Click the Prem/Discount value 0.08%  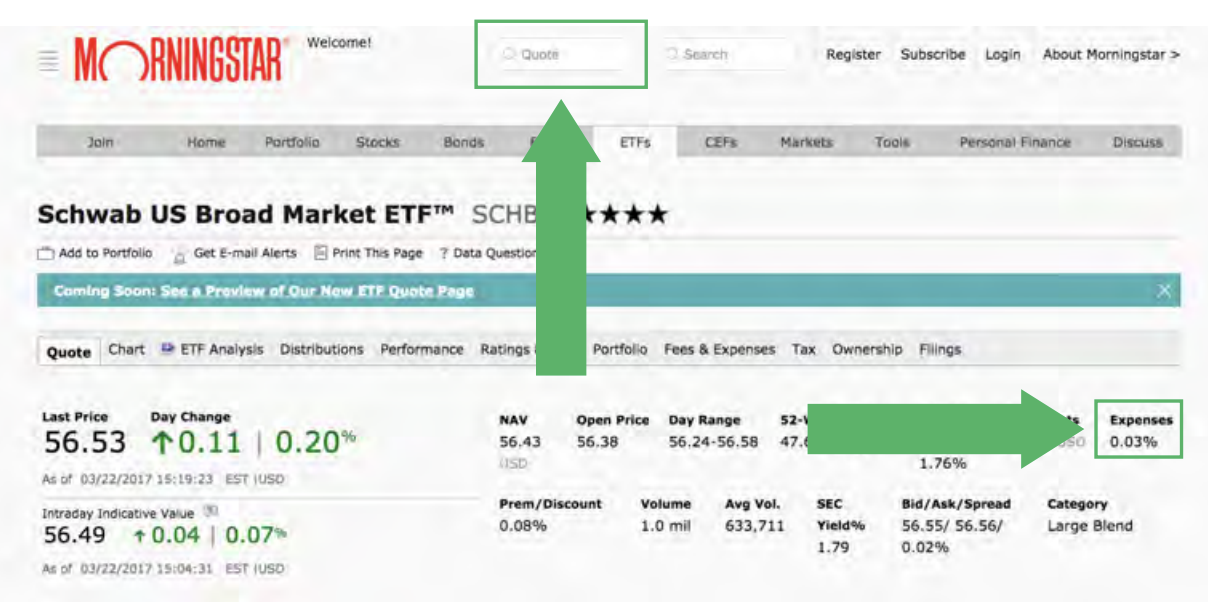pos(523,525)
